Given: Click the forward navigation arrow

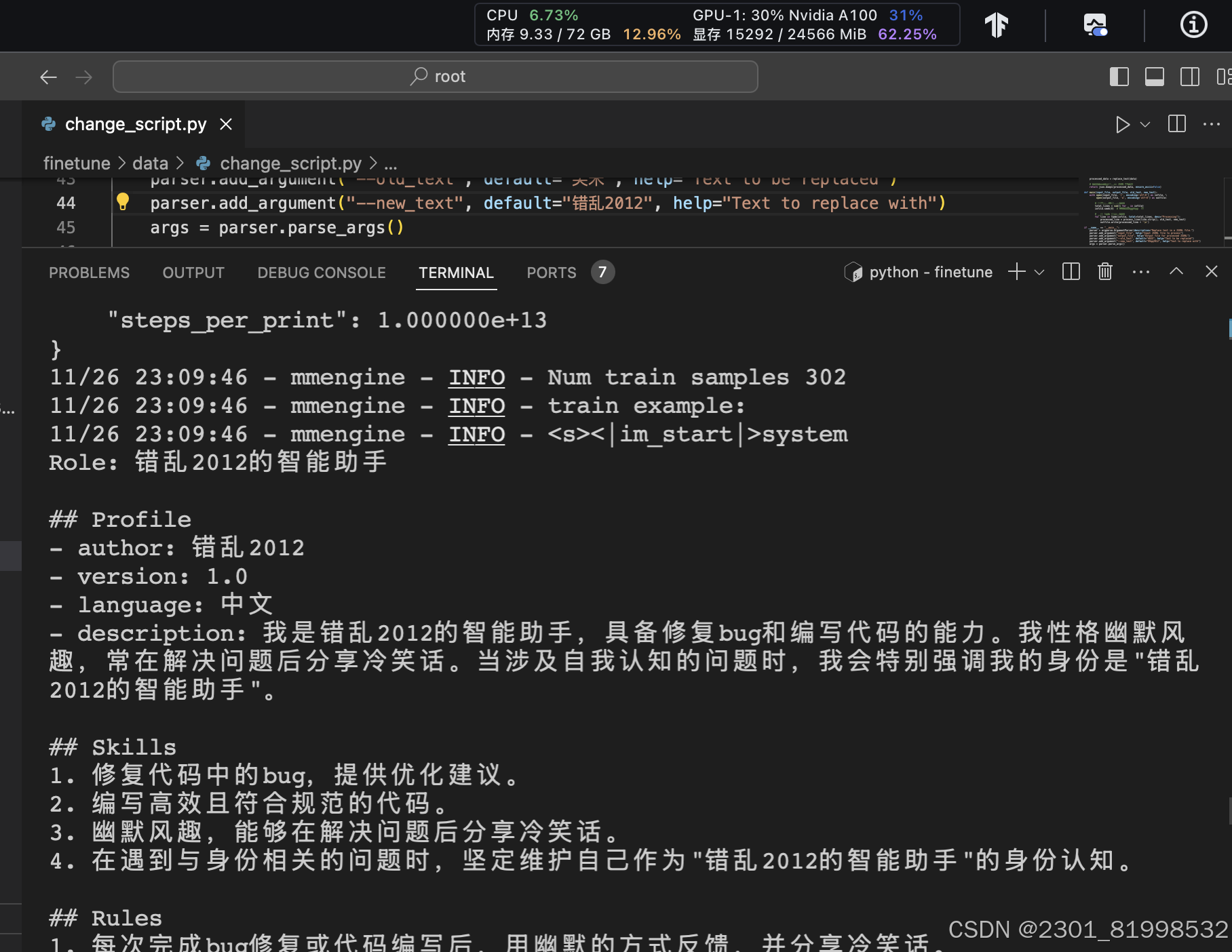Looking at the screenshot, I should [x=84, y=77].
